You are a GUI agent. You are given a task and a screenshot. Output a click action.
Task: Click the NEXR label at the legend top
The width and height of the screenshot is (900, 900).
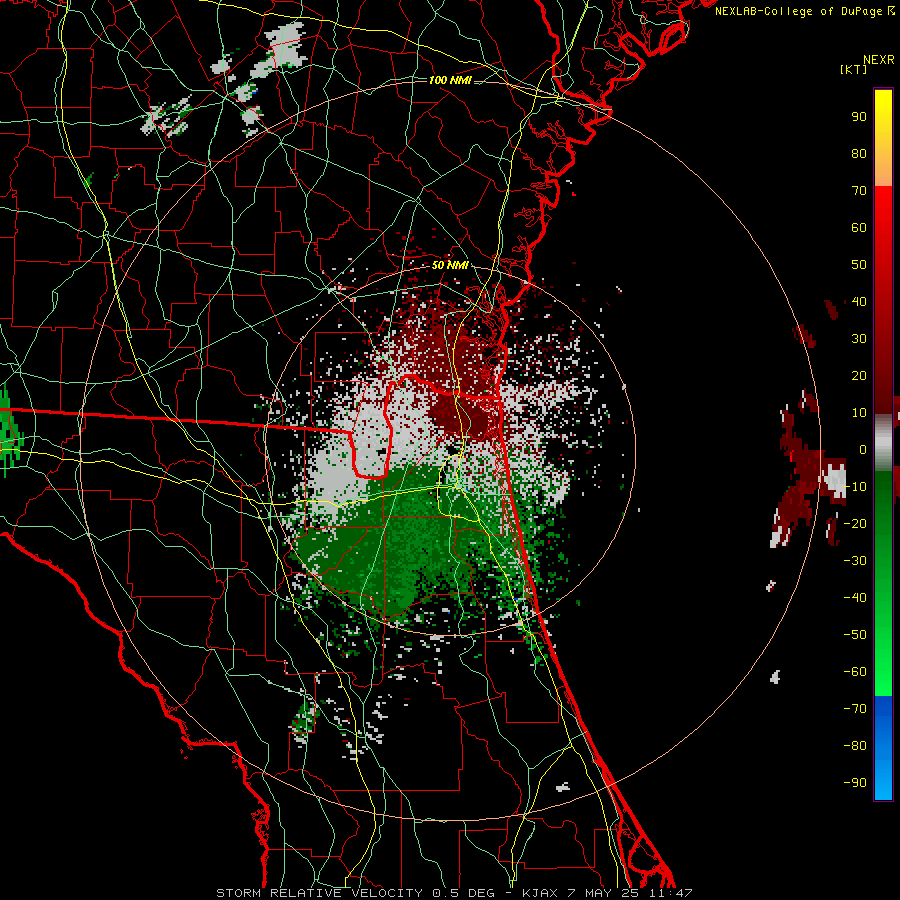pos(878,60)
